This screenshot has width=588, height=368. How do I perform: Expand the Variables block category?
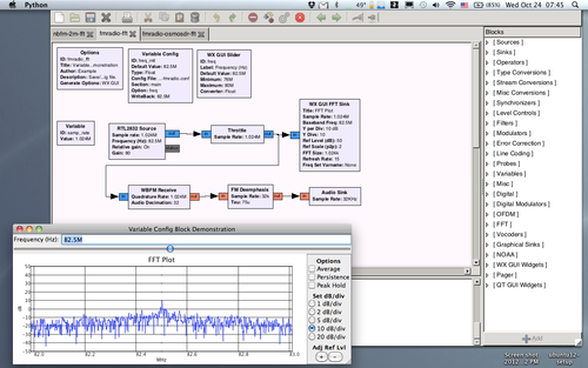coord(487,174)
